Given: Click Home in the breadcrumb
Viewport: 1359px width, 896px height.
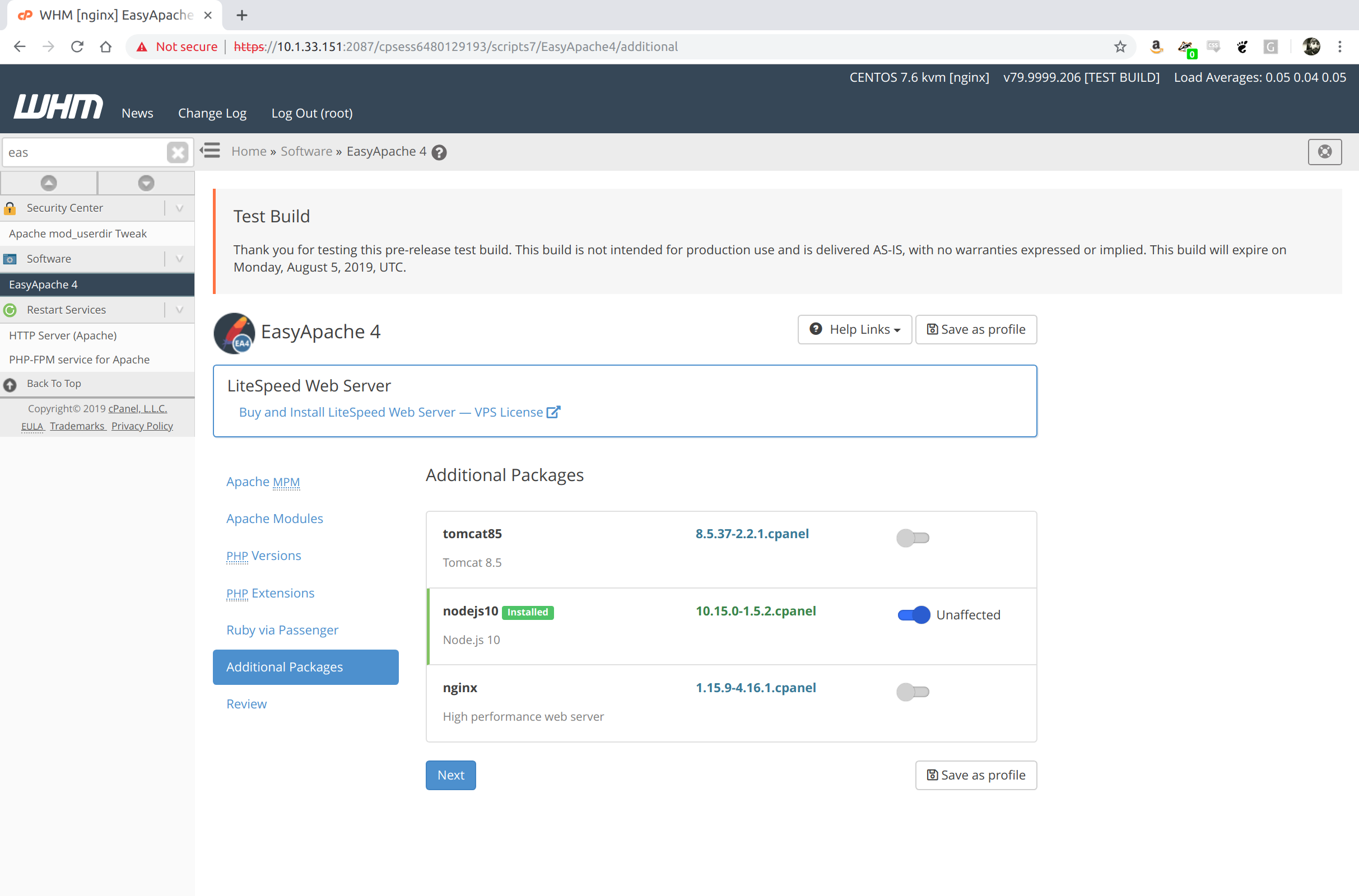Looking at the screenshot, I should point(249,151).
